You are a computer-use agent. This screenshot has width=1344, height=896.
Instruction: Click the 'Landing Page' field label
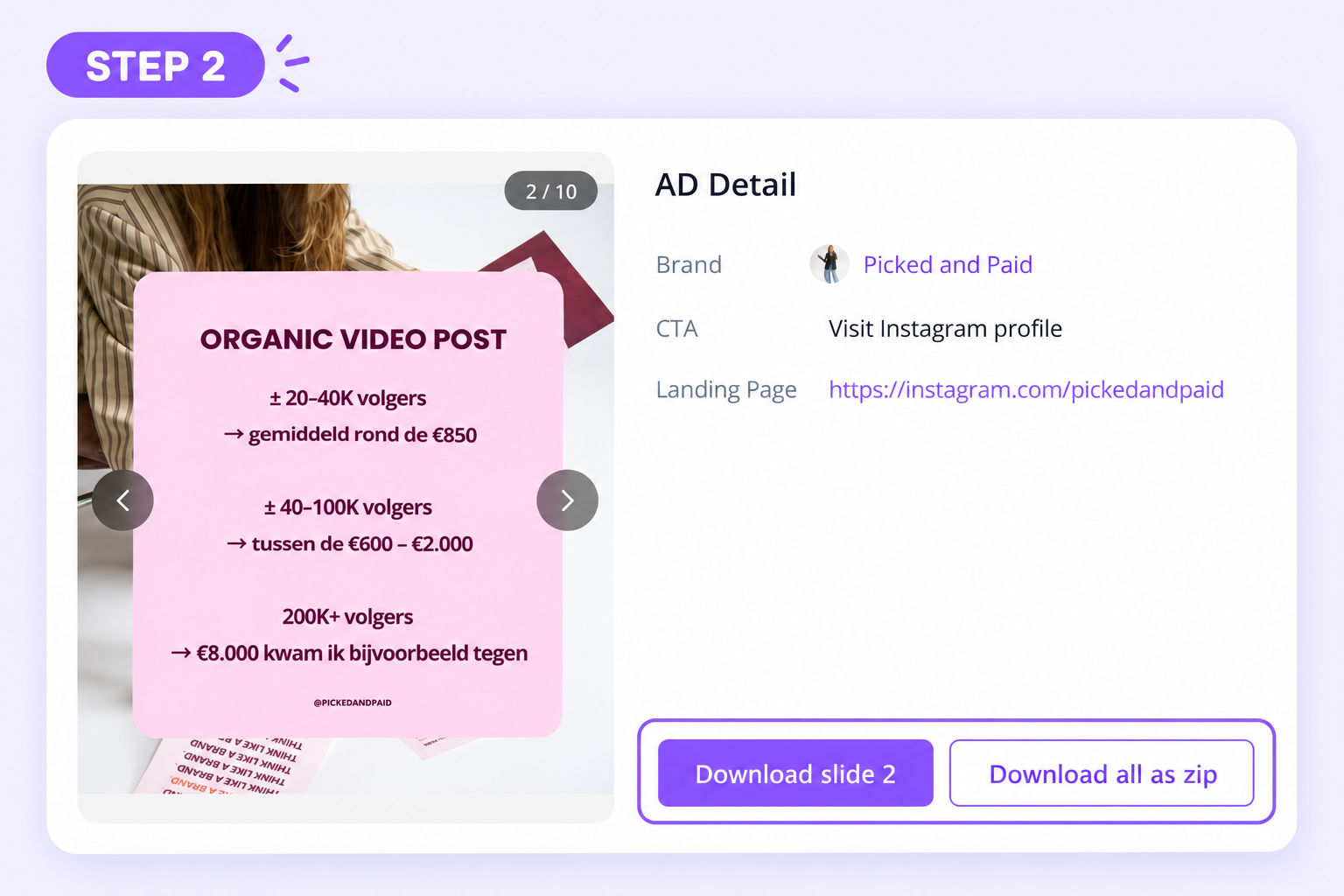point(726,389)
